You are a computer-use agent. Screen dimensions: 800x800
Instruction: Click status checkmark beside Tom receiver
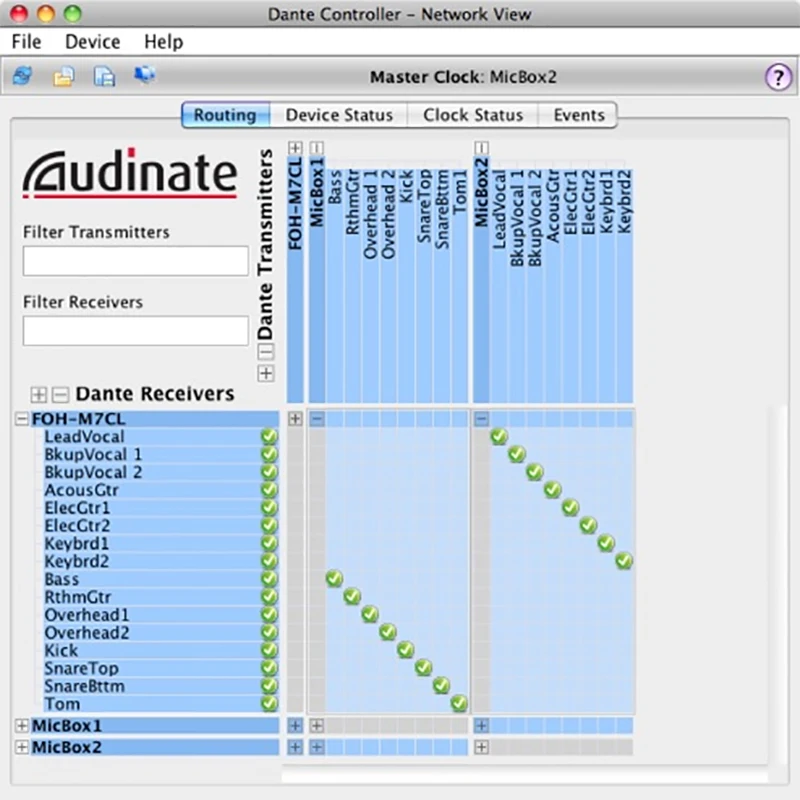tap(269, 704)
